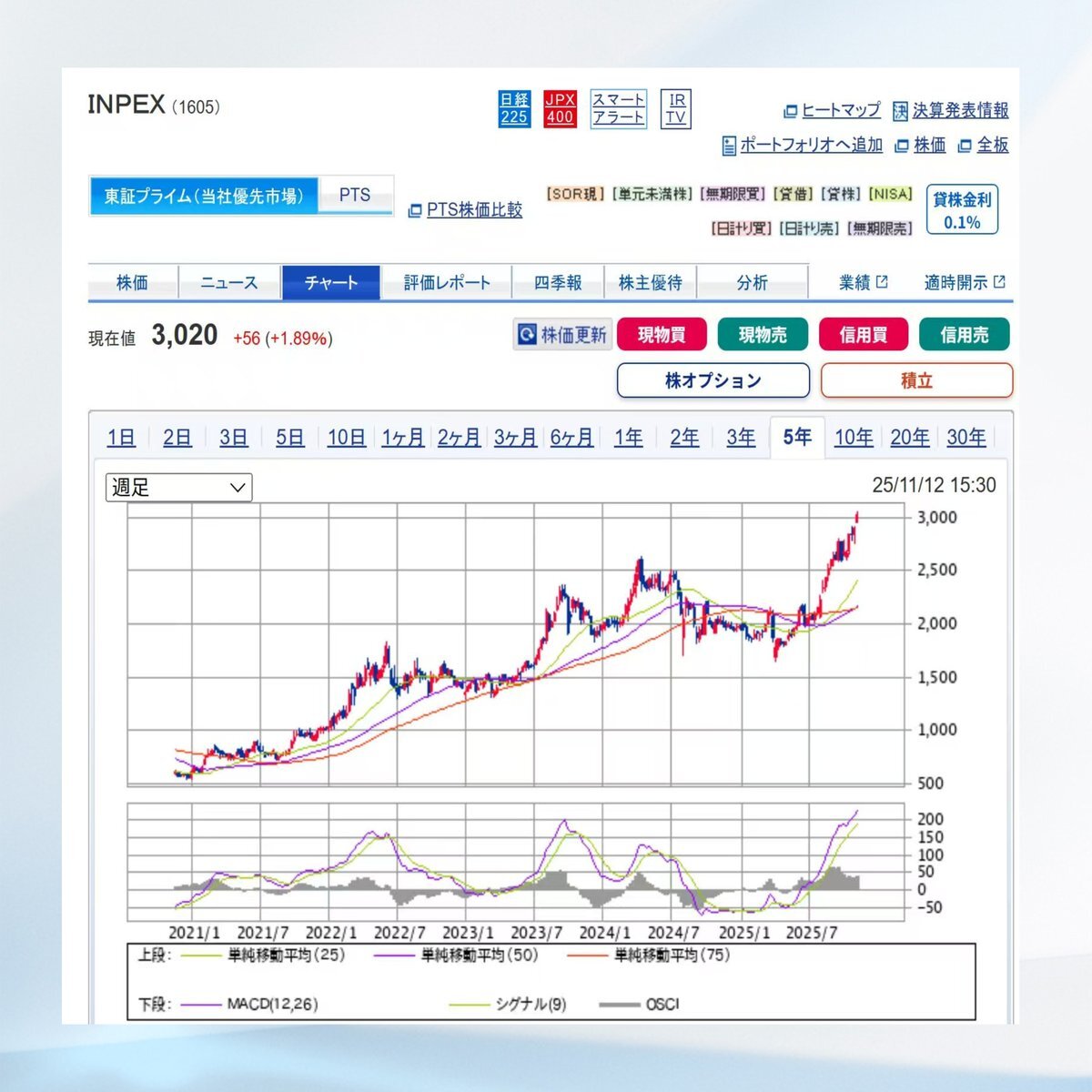The height and width of the screenshot is (1092, 1092).
Task: Open the 業績 external link
Action: 863,282
